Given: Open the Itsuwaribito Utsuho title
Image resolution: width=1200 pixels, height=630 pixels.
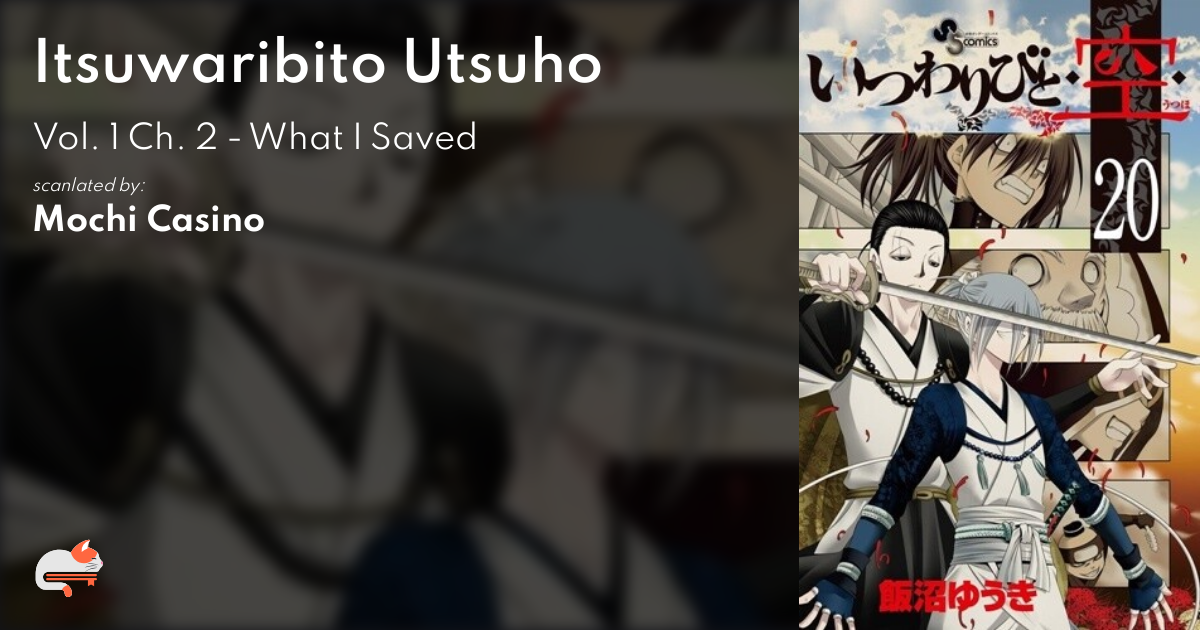Looking at the screenshot, I should click(x=317, y=65).
